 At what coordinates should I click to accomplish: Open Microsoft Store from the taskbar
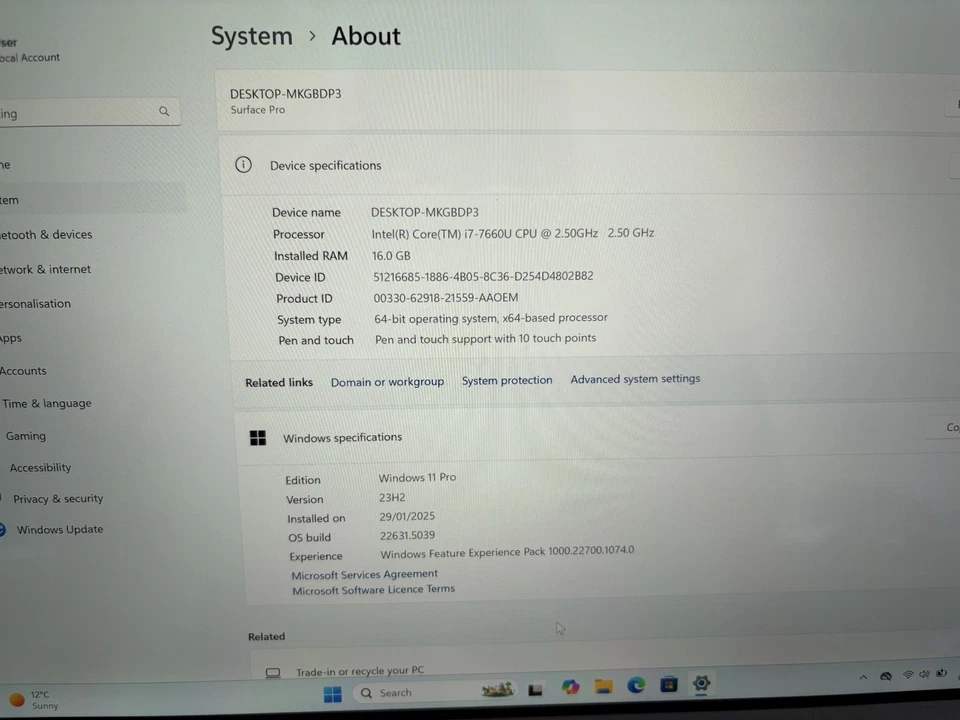click(668, 687)
